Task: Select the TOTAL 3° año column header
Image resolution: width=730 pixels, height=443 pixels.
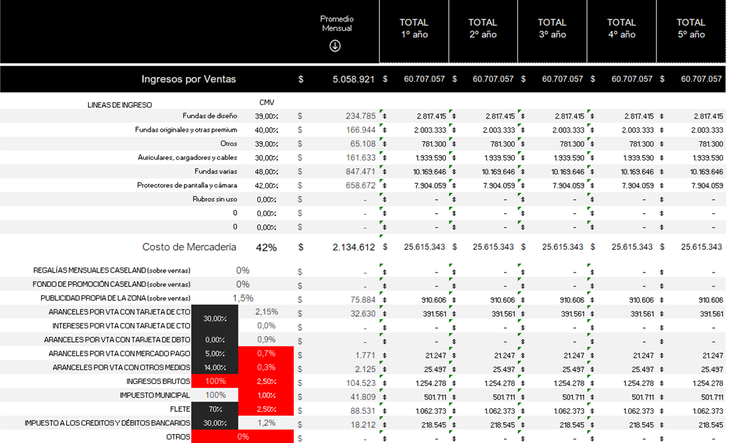Action: [x=552, y=28]
